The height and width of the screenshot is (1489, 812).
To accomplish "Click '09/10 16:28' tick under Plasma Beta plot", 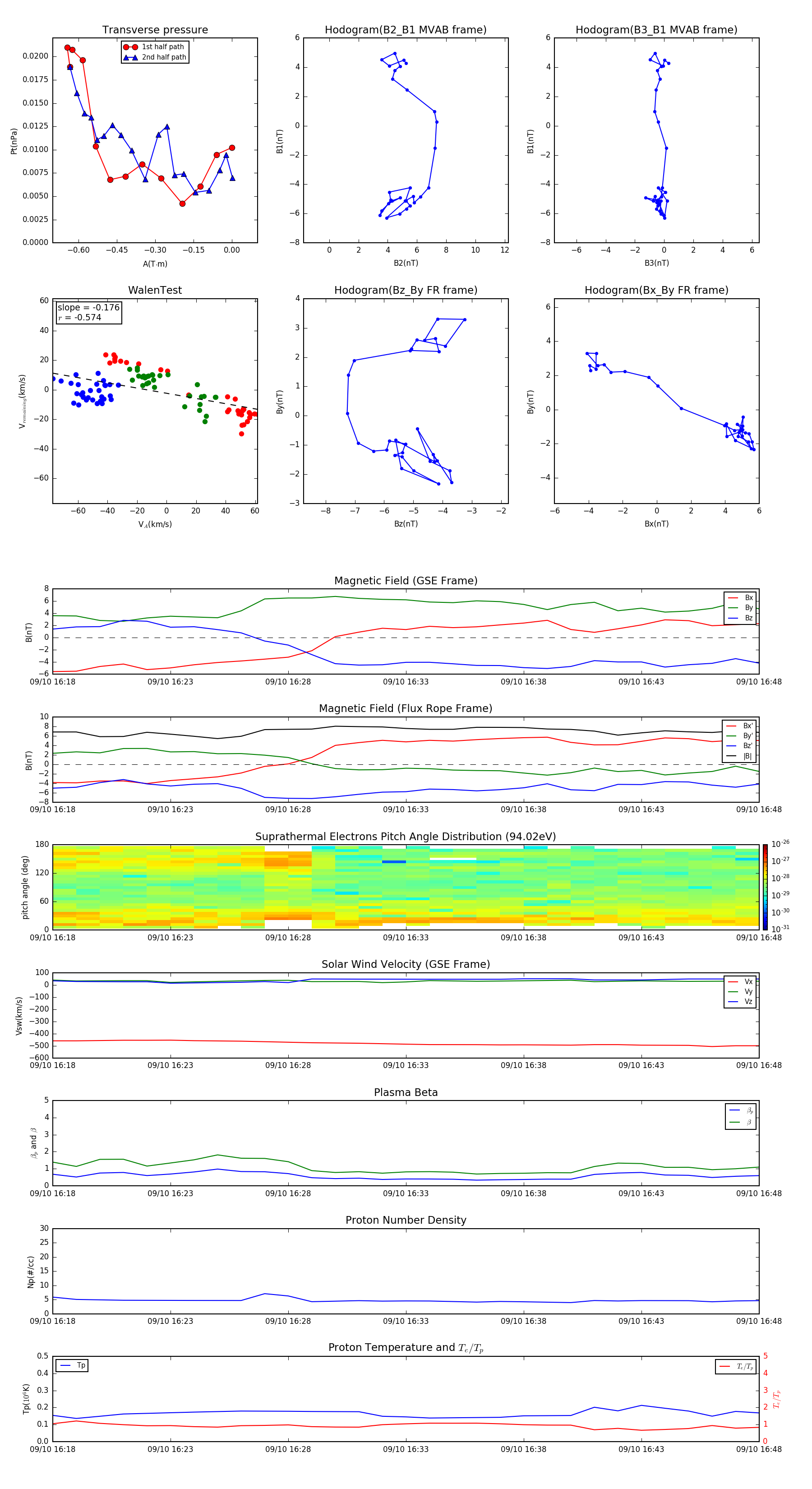I will coord(288,1193).
